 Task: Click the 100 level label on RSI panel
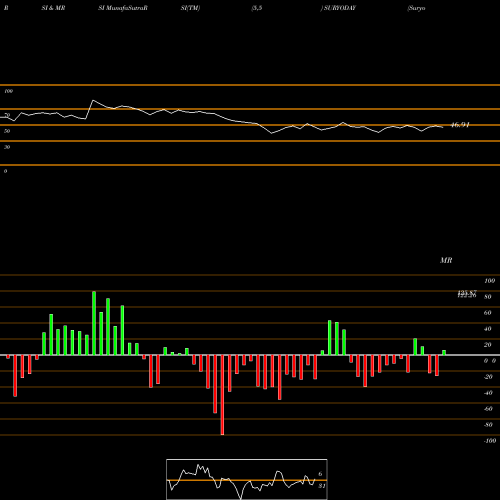click(8, 91)
